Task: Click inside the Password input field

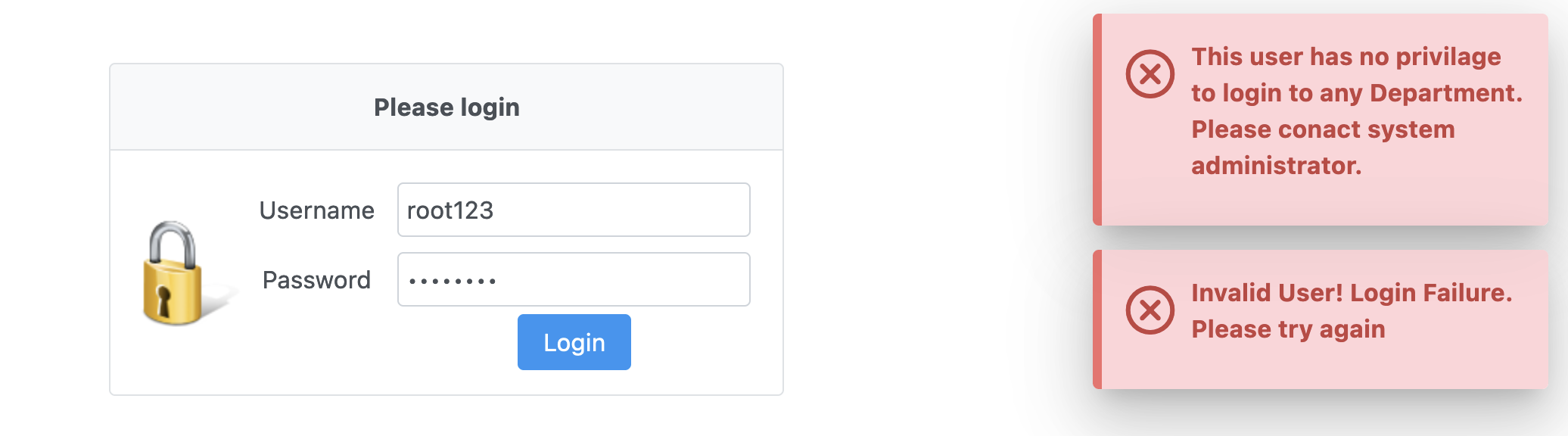Action: tap(573, 279)
